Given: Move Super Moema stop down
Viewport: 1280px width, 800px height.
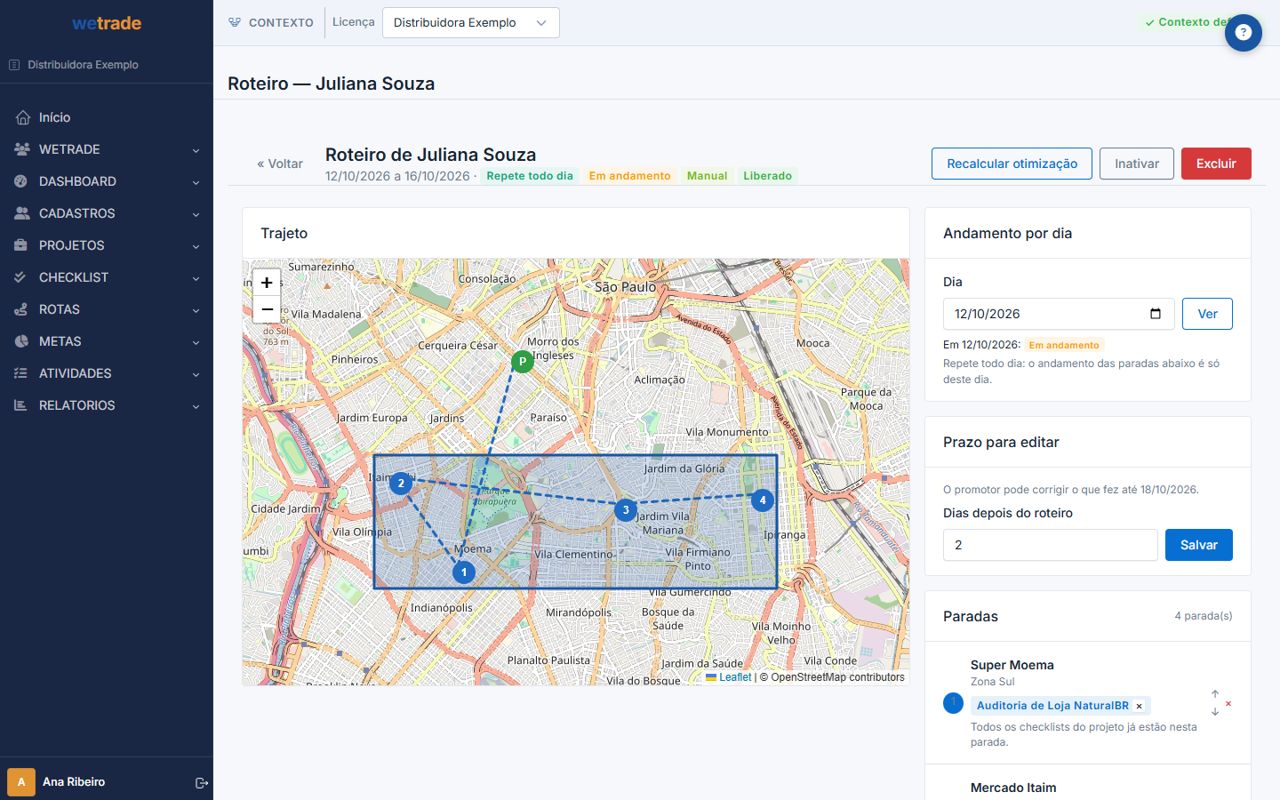Looking at the screenshot, I should 1215,712.
